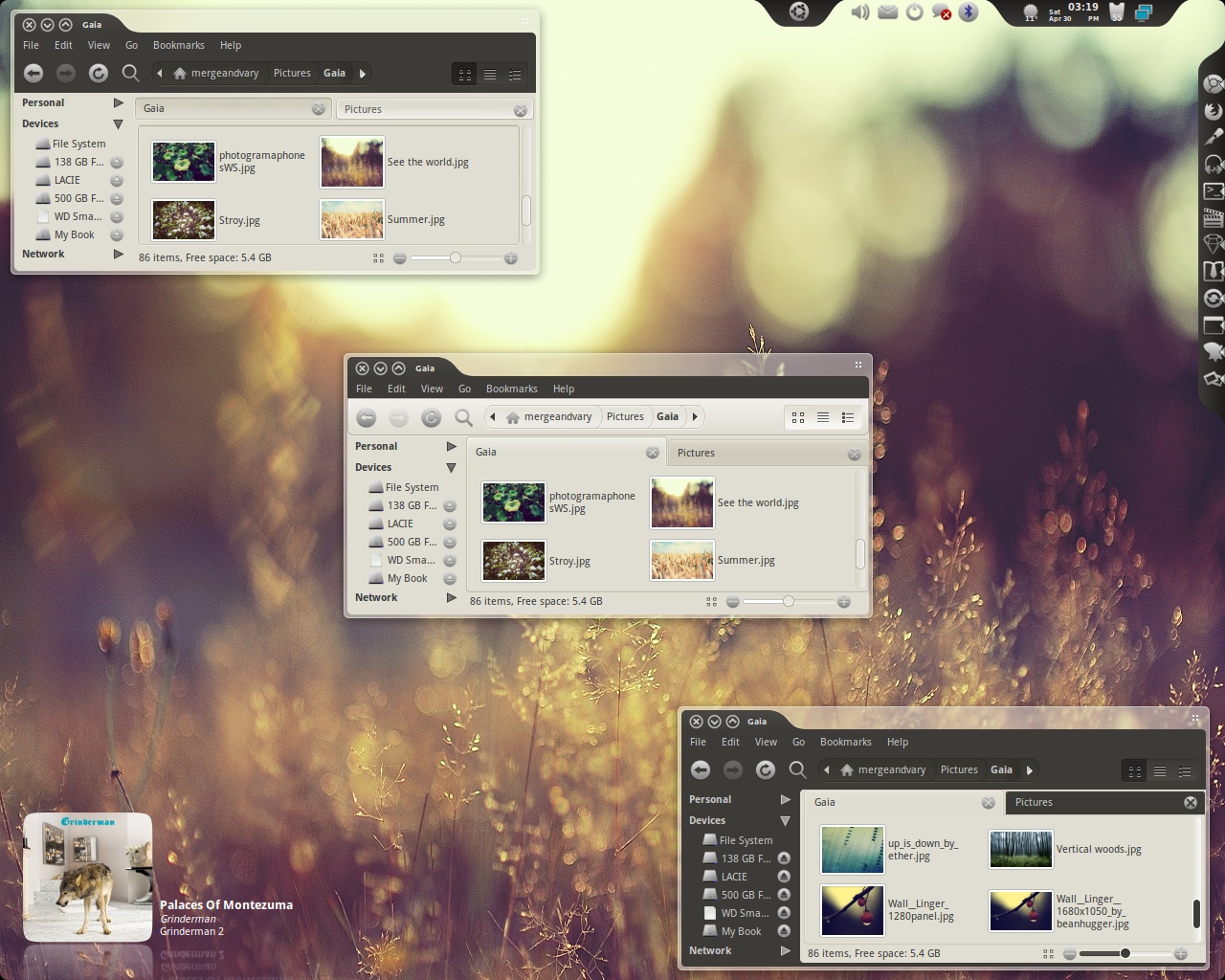Enable compact view in the light-toolbar window
1225x980 pixels.
click(848, 417)
